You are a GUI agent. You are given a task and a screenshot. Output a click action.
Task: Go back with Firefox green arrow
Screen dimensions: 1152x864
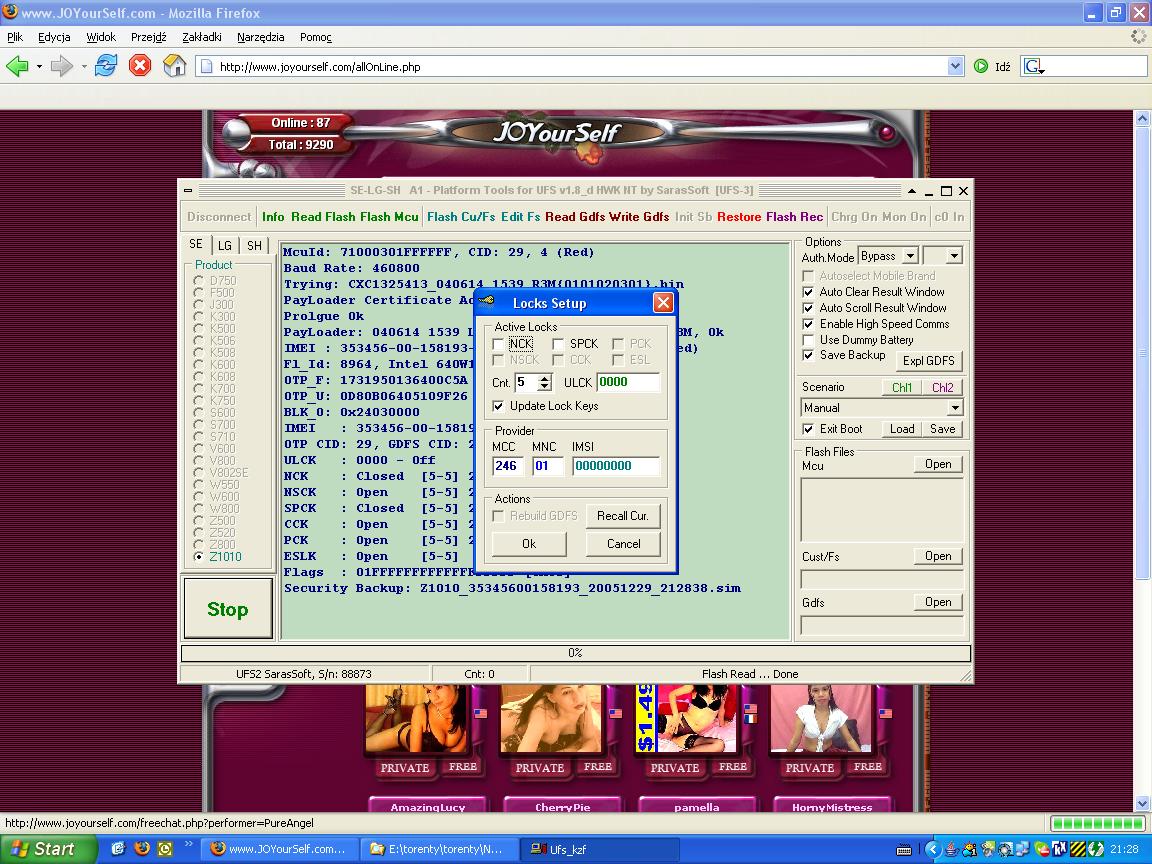(17, 66)
